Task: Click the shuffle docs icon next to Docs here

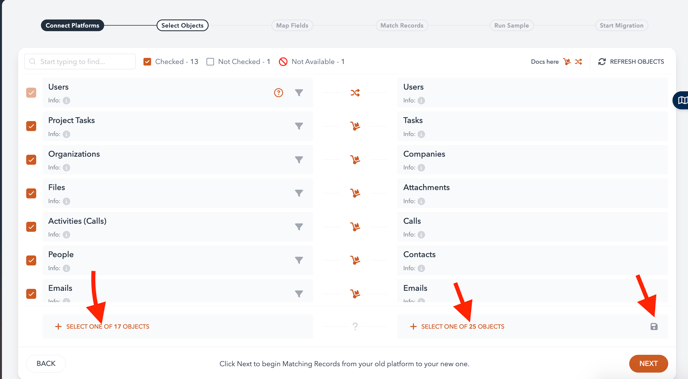Action: point(578,62)
